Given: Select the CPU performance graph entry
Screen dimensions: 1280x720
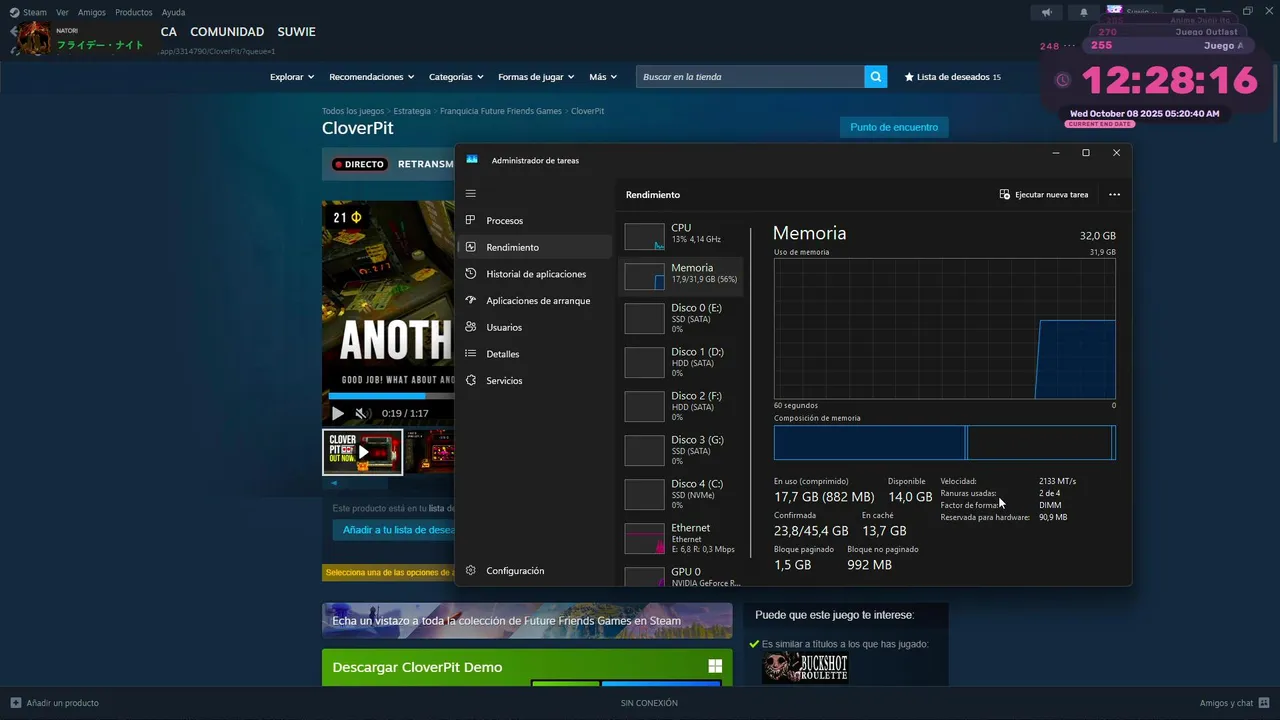Looking at the screenshot, I should [x=681, y=236].
